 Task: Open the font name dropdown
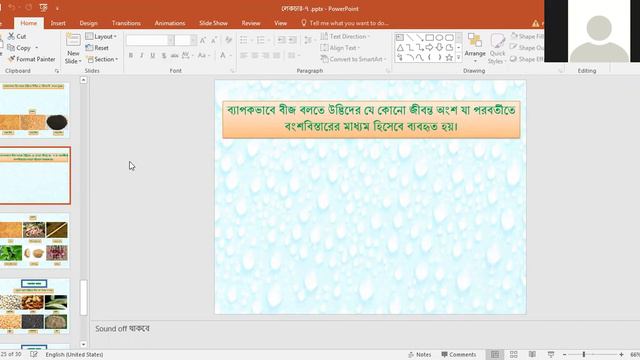point(171,40)
